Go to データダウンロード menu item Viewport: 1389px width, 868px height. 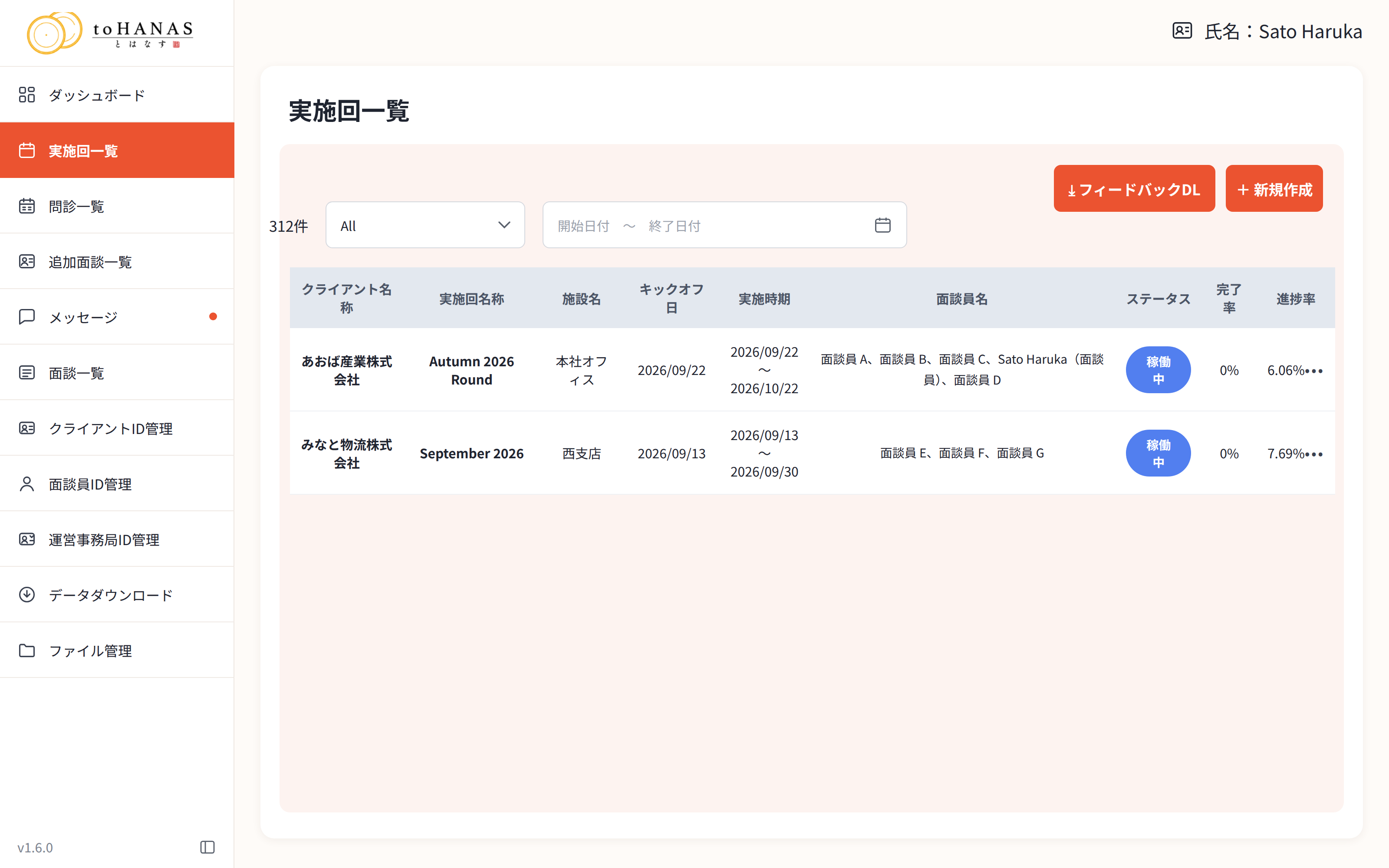[x=117, y=595]
